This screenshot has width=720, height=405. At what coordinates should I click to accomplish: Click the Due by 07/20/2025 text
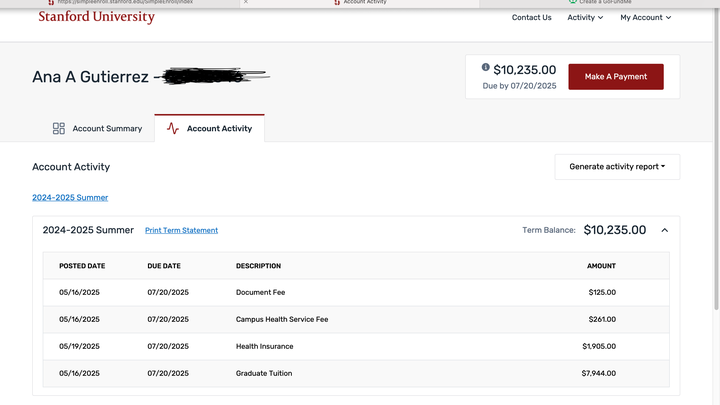[x=519, y=86]
